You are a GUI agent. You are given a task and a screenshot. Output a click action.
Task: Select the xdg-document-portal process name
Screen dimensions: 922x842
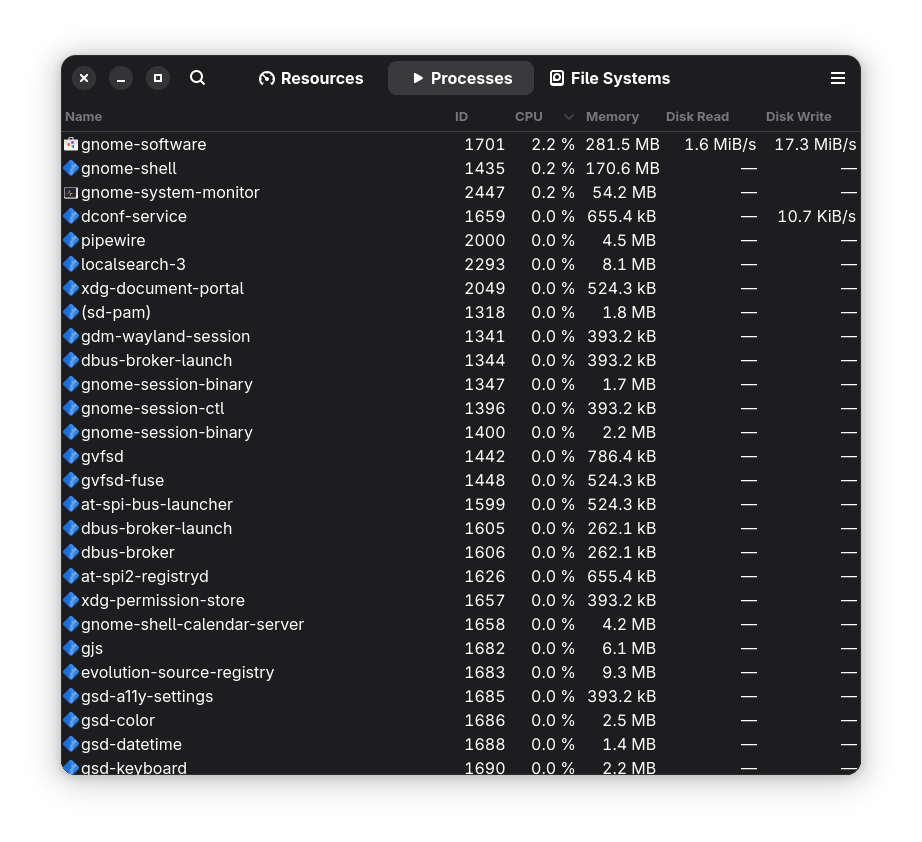coord(162,289)
